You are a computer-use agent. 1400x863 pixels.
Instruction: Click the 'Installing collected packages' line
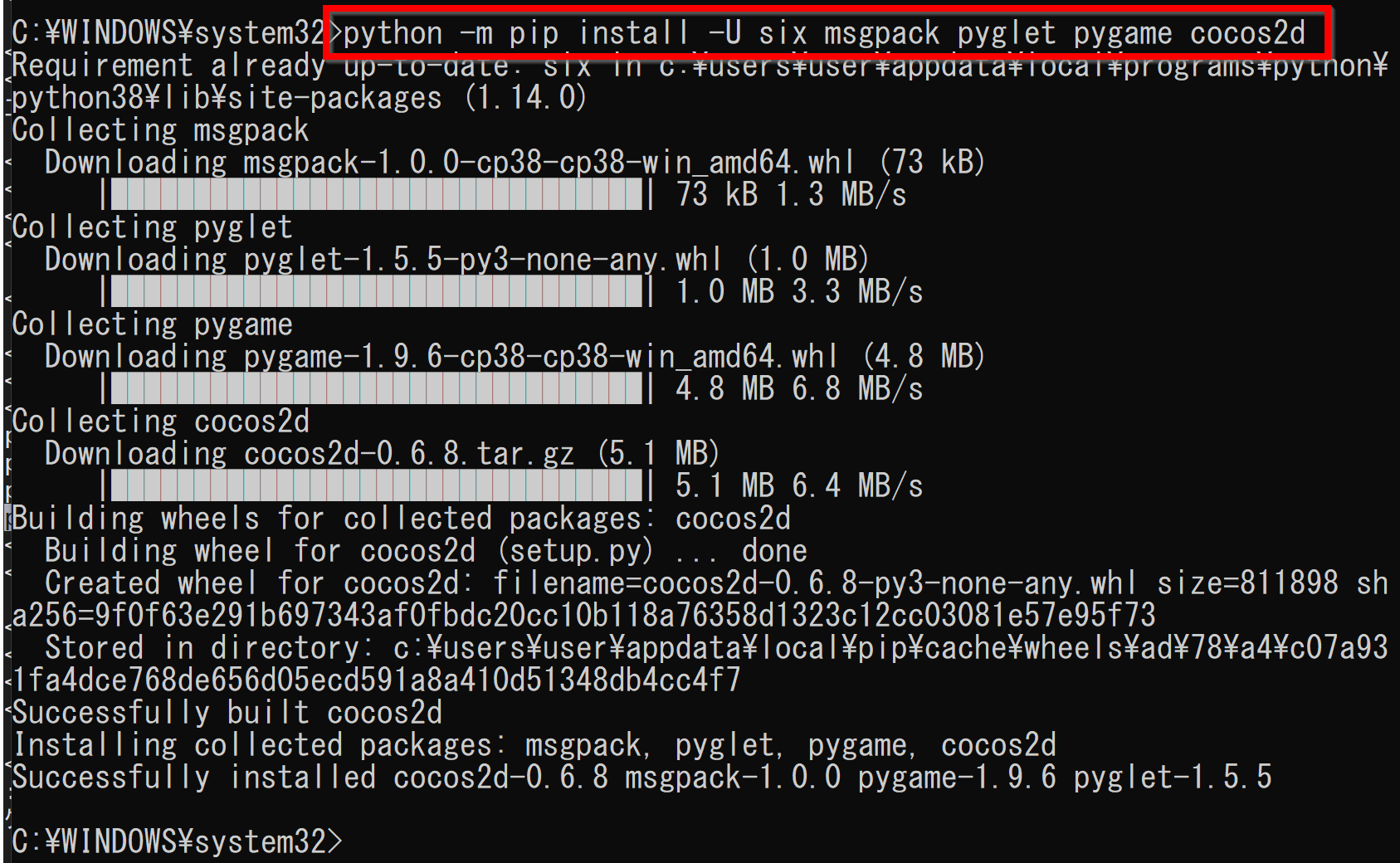coord(534,745)
